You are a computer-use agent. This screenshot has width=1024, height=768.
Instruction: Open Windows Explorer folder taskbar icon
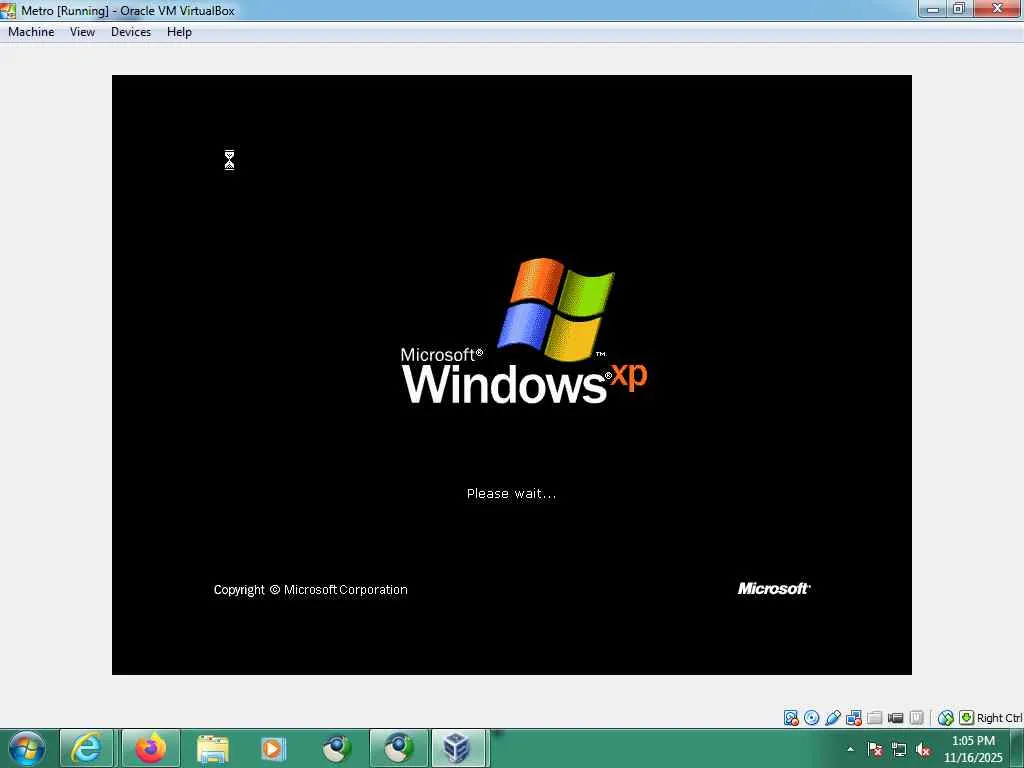point(212,748)
